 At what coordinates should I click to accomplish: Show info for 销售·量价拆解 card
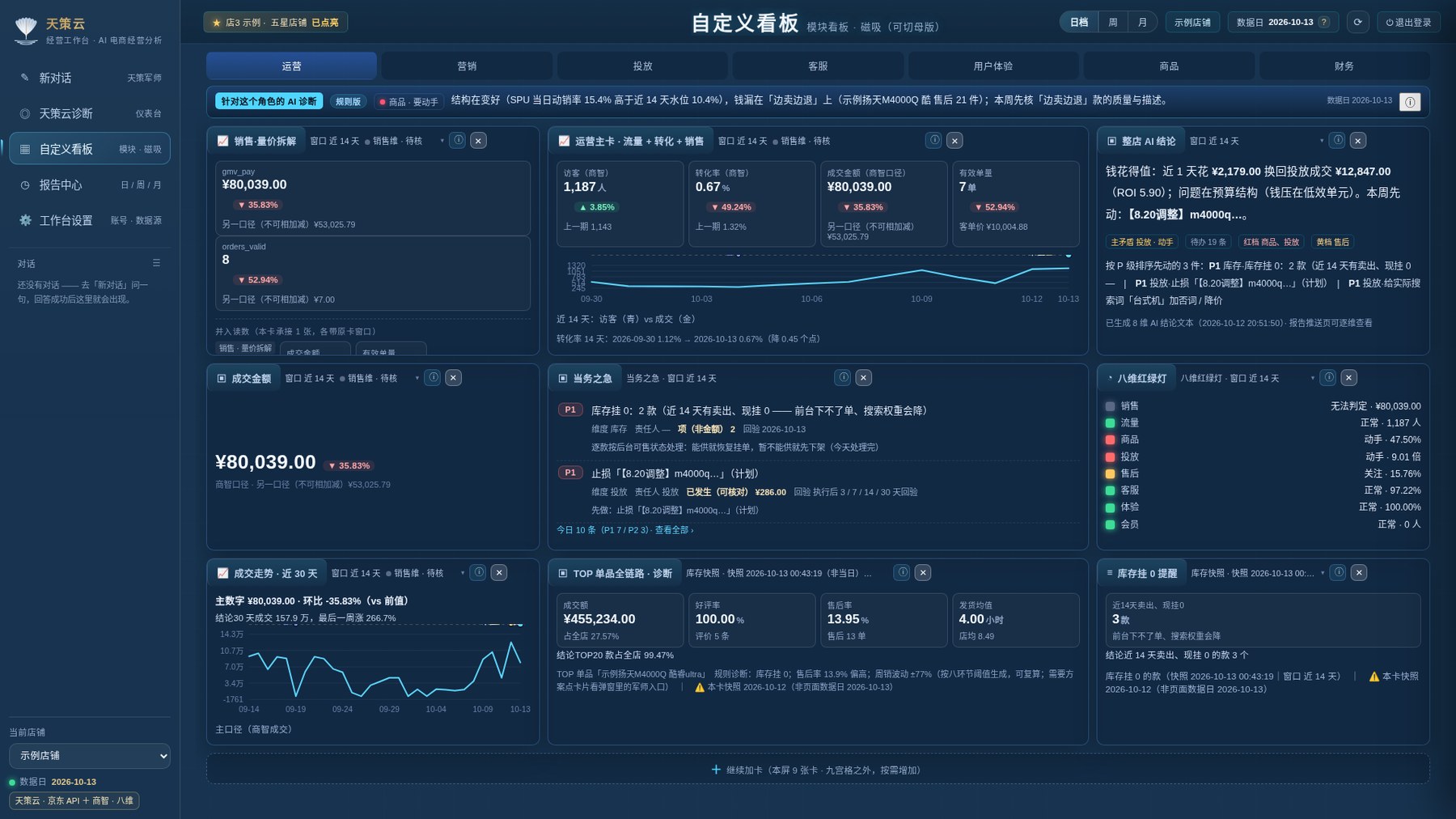pos(458,140)
